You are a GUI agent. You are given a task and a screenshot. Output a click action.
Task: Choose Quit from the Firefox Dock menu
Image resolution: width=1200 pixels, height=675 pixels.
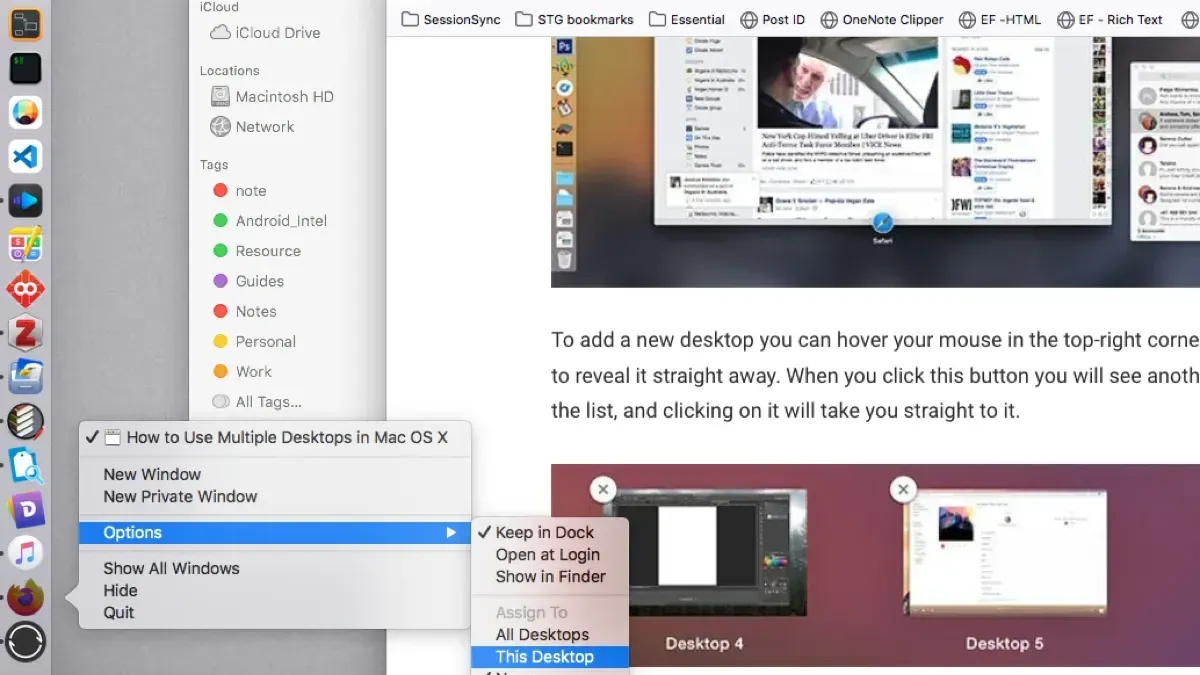tap(275, 613)
